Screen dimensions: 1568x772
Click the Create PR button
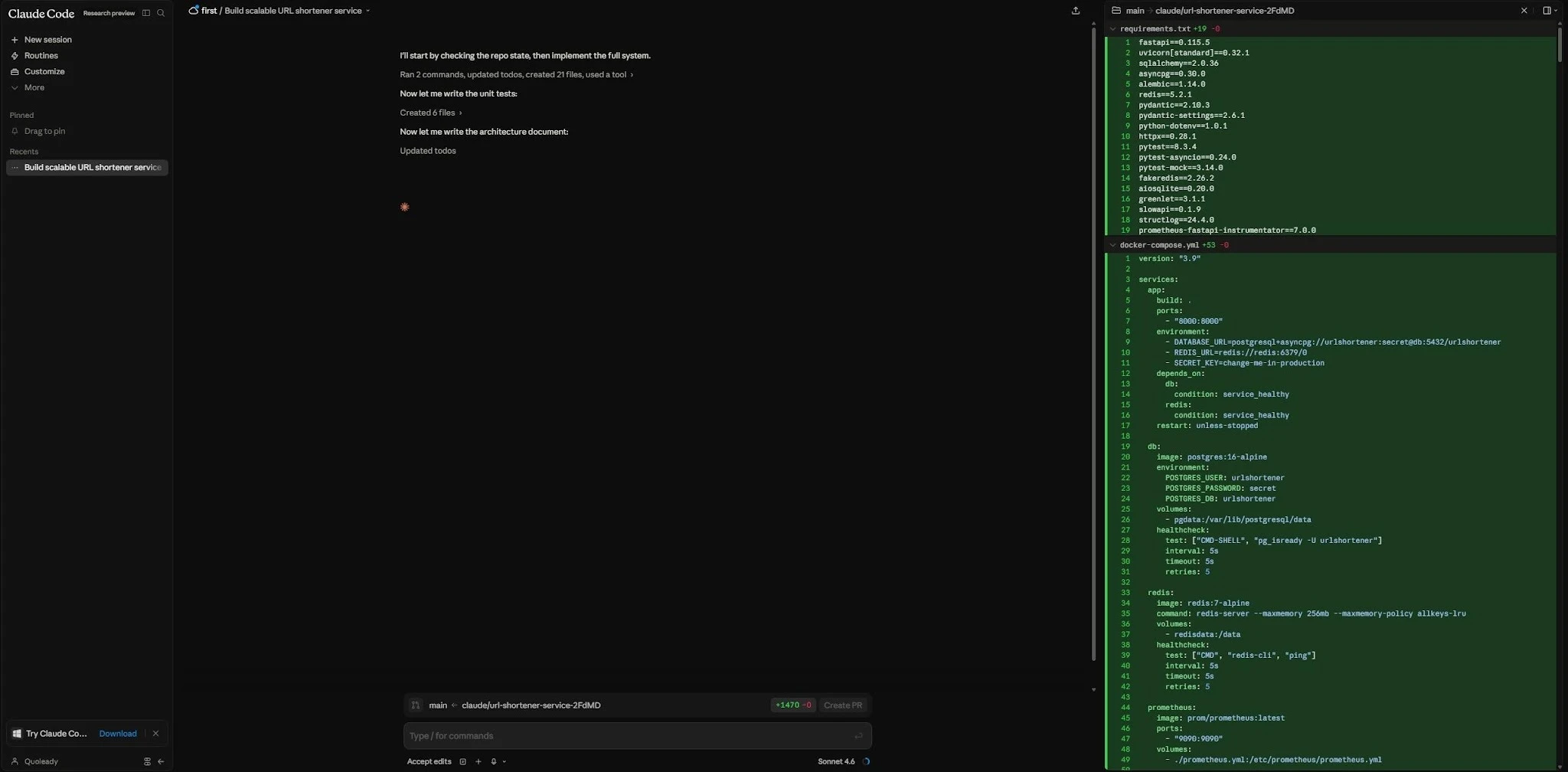click(x=842, y=705)
